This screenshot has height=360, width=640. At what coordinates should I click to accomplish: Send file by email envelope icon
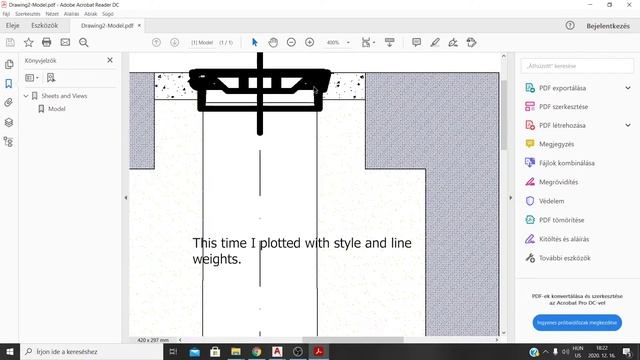click(x=65, y=42)
